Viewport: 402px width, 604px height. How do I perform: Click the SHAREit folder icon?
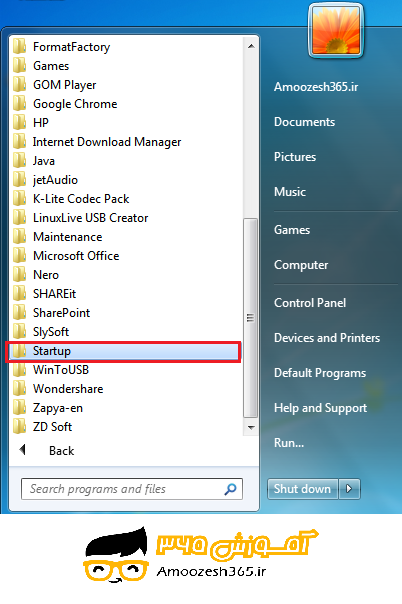click(x=19, y=293)
